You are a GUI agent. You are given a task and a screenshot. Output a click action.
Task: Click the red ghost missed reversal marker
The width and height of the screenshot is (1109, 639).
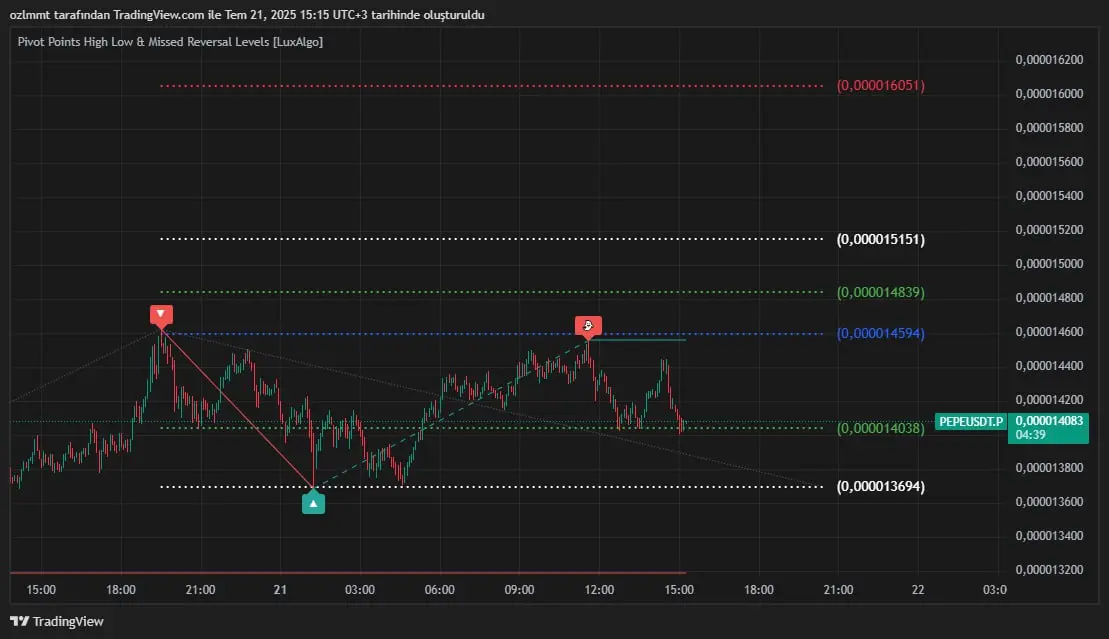[588, 326]
